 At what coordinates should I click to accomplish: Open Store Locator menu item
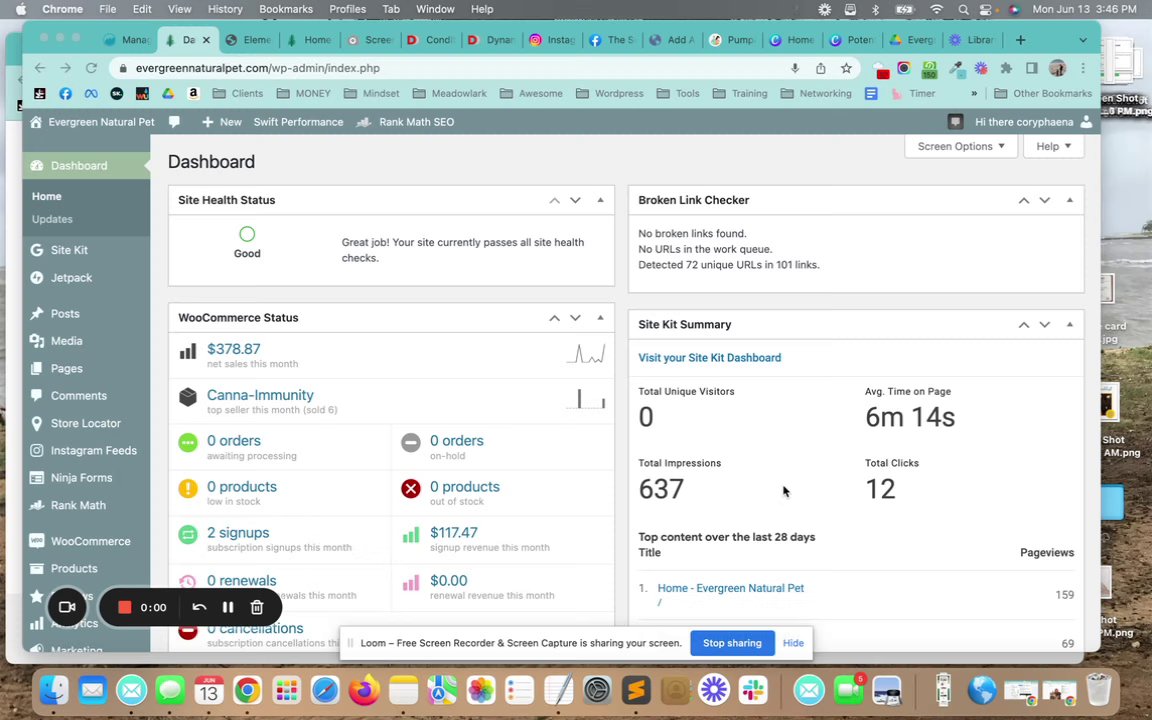pos(85,423)
